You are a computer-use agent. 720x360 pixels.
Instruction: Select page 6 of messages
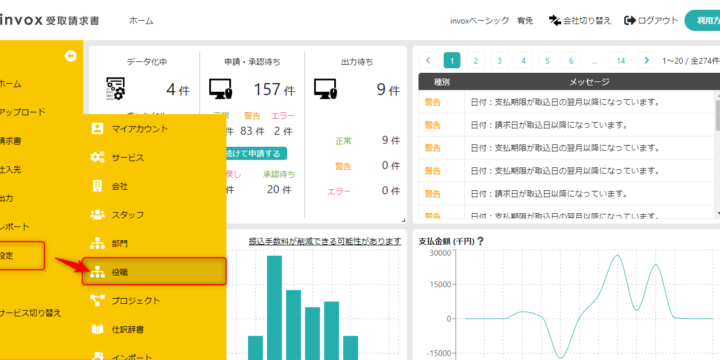[571, 60]
